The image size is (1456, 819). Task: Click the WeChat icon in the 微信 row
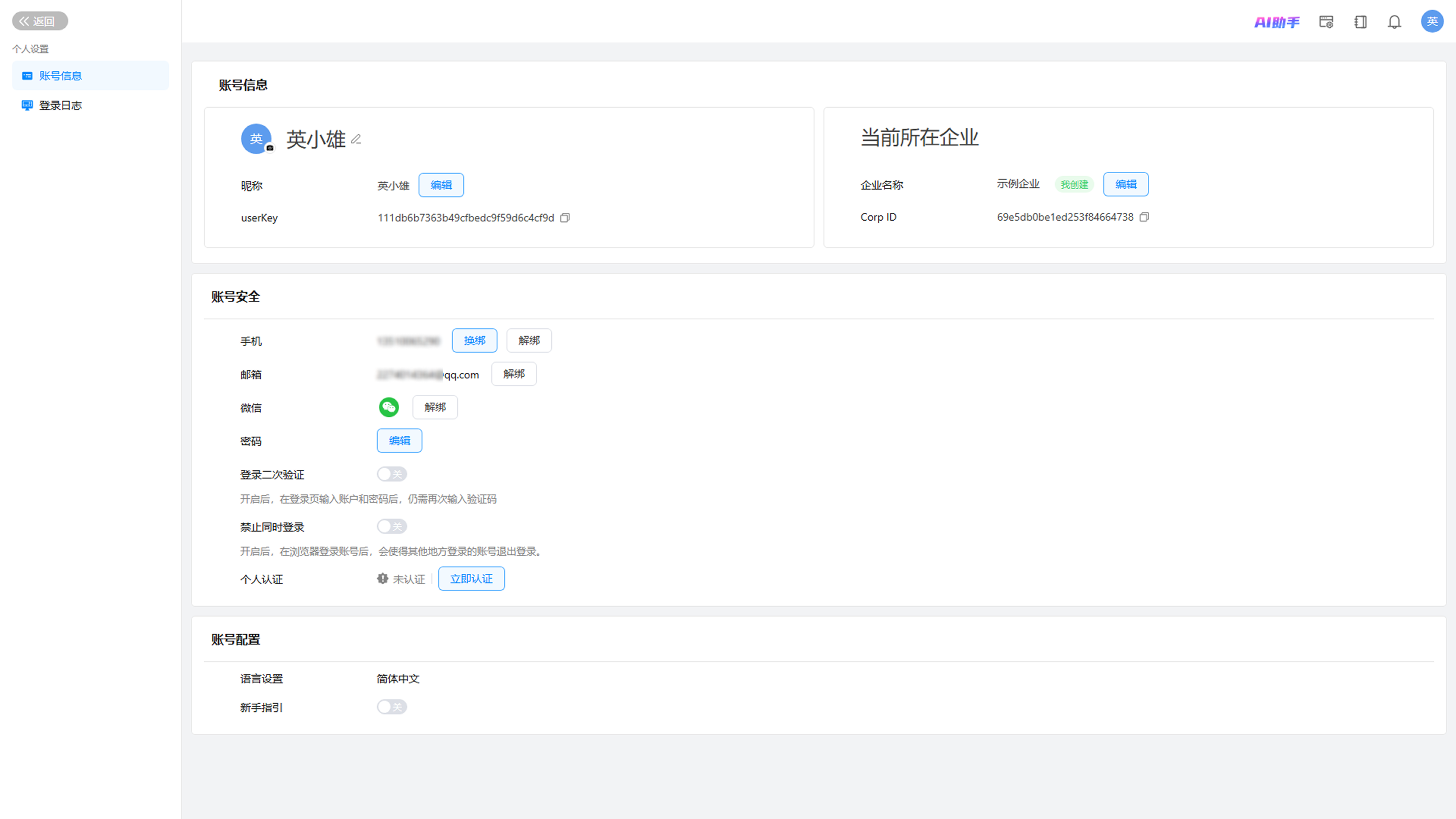coord(389,408)
